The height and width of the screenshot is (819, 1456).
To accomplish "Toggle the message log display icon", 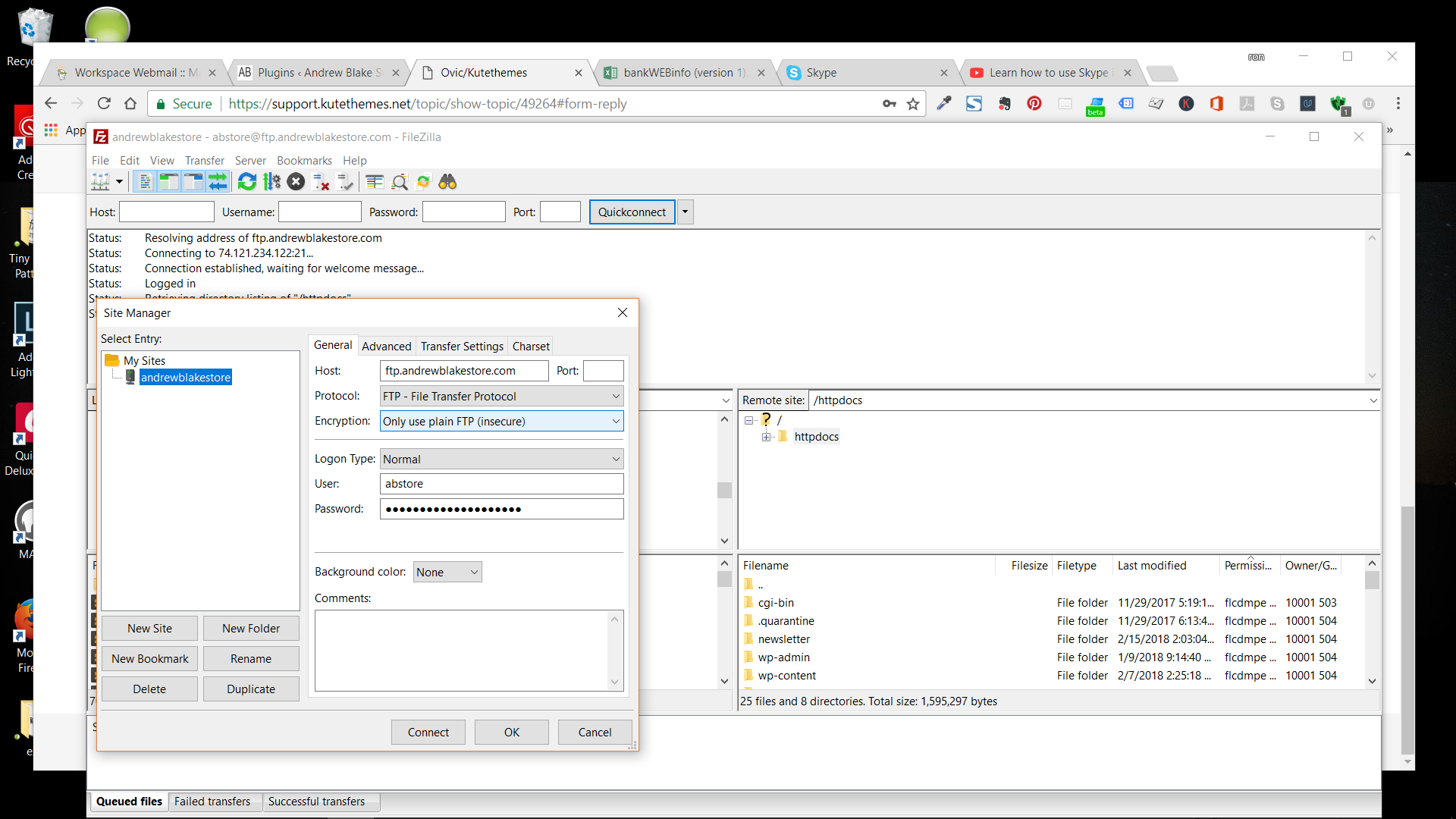I will (x=145, y=182).
